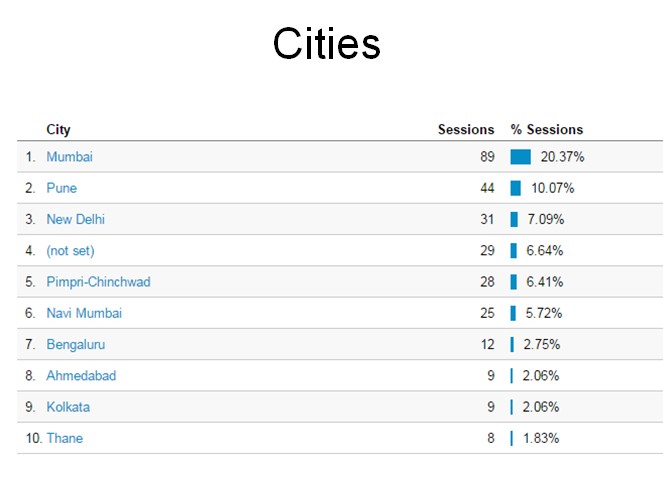Open the (not set) city entry
Image resolution: width=663 pixels, height=477 pixels.
pyautogui.click(x=70, y=251)
